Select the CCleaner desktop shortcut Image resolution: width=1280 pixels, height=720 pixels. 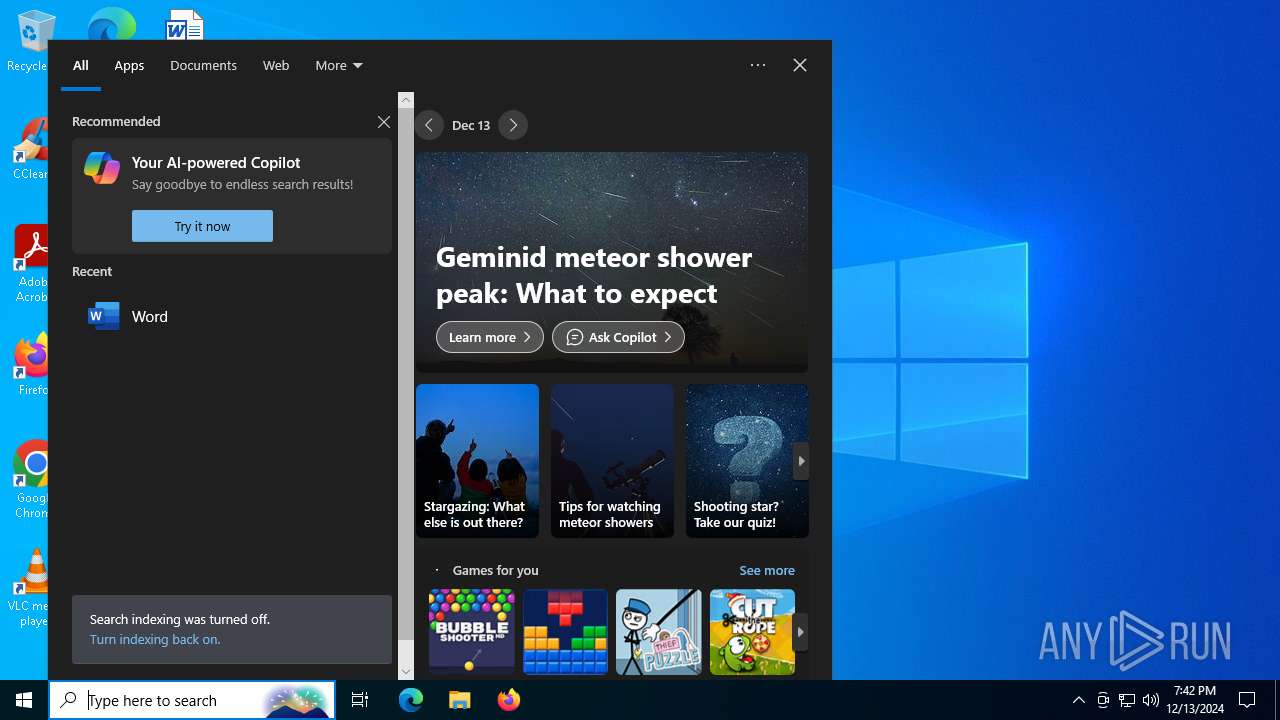30,148
